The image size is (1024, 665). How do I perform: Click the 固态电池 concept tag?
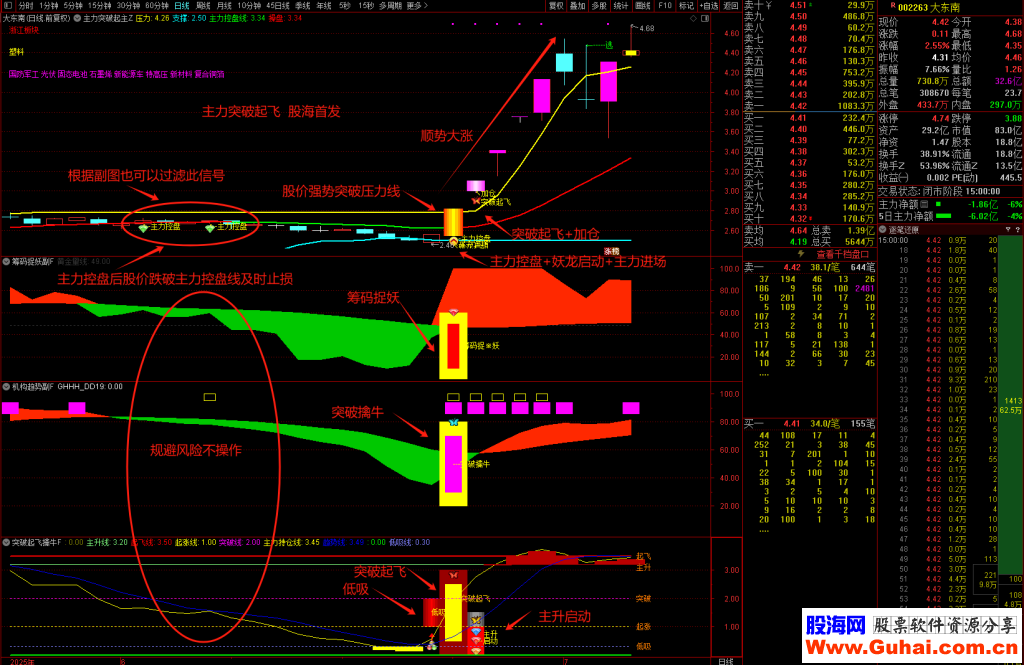point(72,74)
